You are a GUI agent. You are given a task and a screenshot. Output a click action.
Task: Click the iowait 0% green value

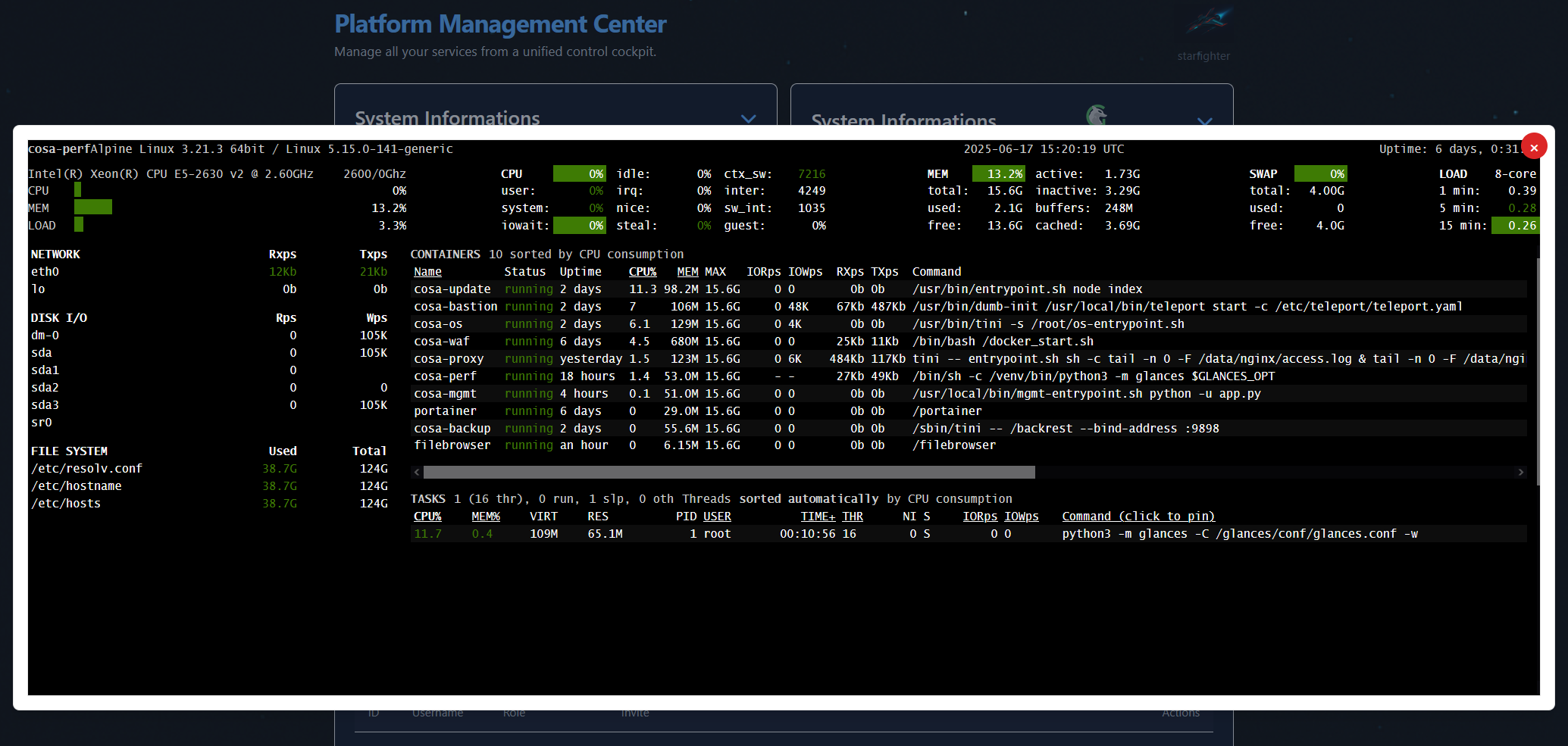click(580, 225)
